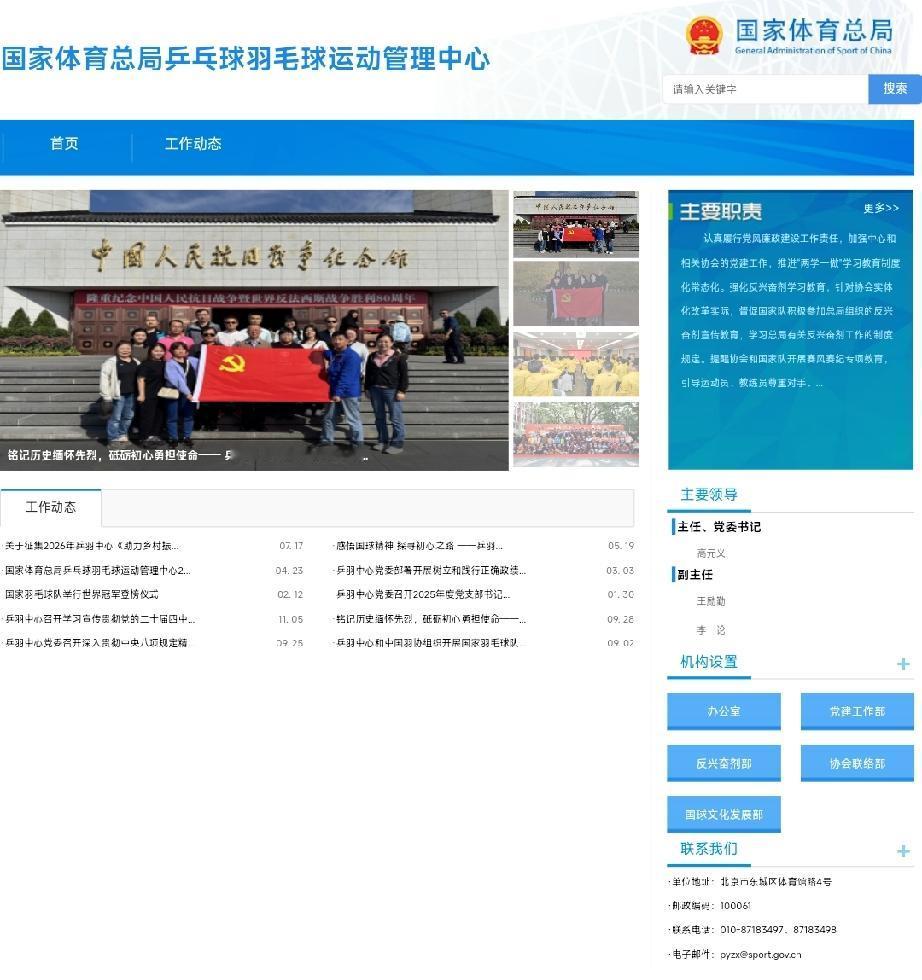The height and width of the screenshot is (980, 922).
Task: Select the 工作动态 tab above the news list
Action: pos(51,508)
